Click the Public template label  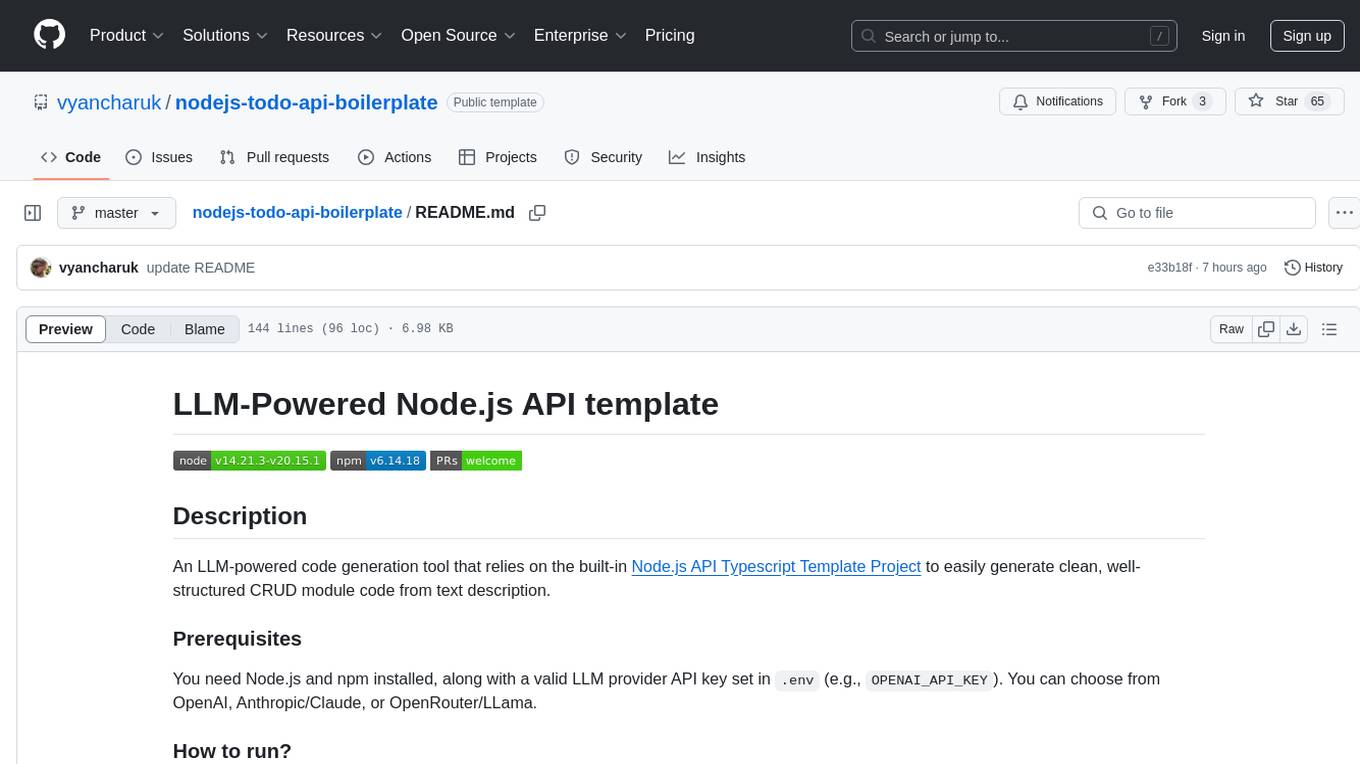click(x=495, y=102)
